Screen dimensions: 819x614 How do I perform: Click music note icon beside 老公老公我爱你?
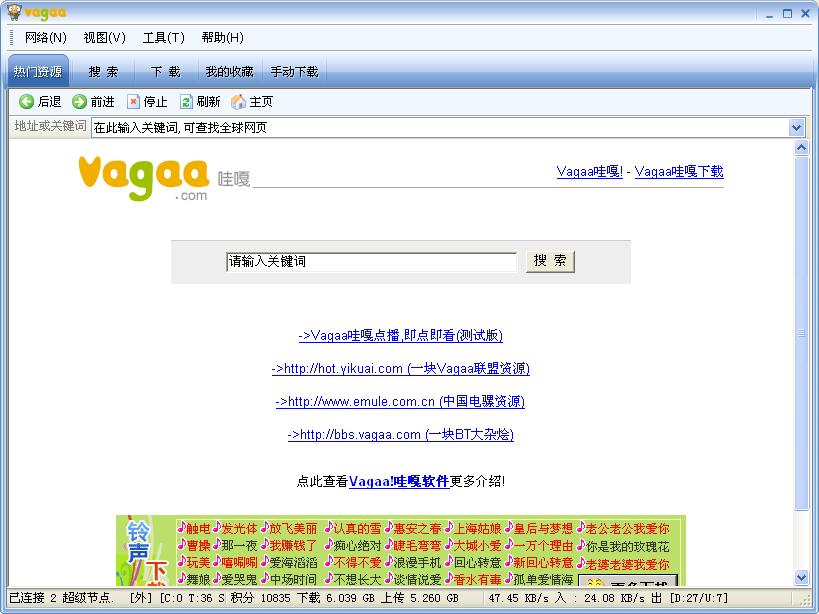581,528
